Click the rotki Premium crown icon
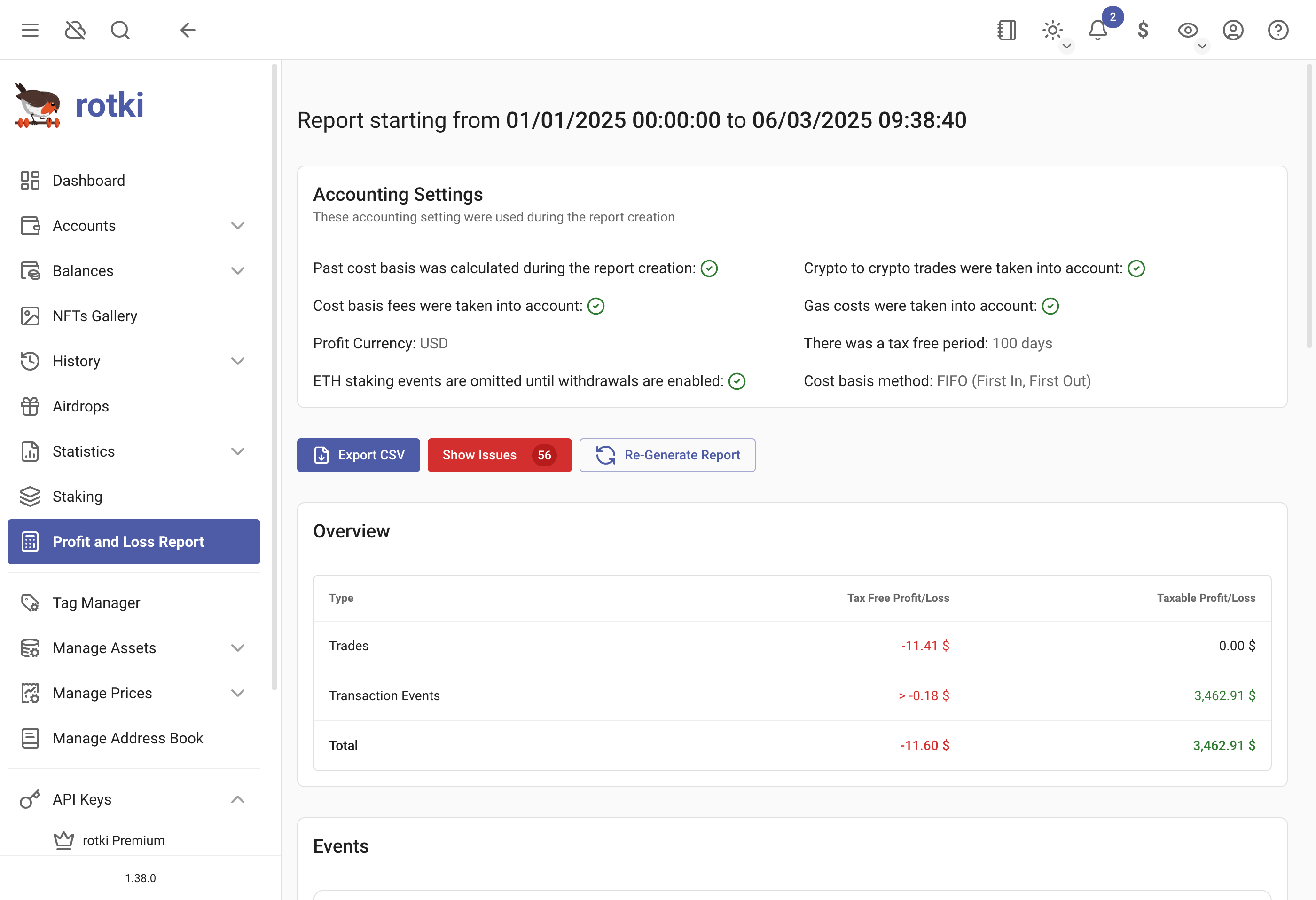Screen dimensions: 1316x900 (x=64, y=840)
